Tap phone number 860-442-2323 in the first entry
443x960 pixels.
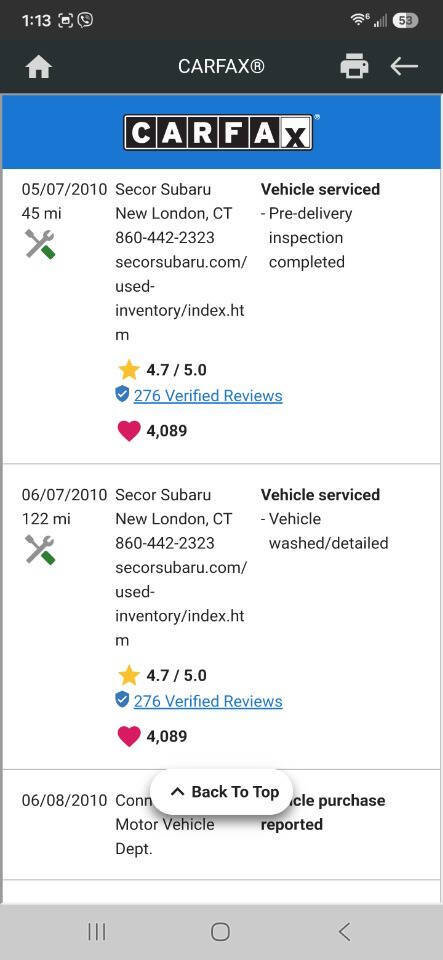pos(165,238)
